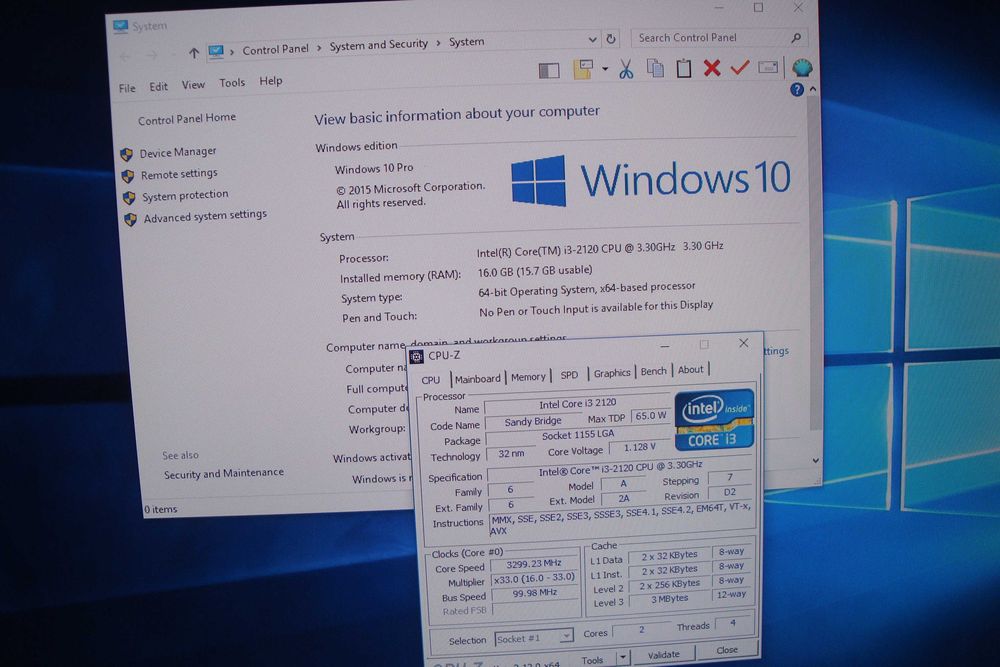Switch to the Graphics tab in CPU-Z
Image resolution: width=1000 pixels, height=667 pixels.
click(612, 373)
